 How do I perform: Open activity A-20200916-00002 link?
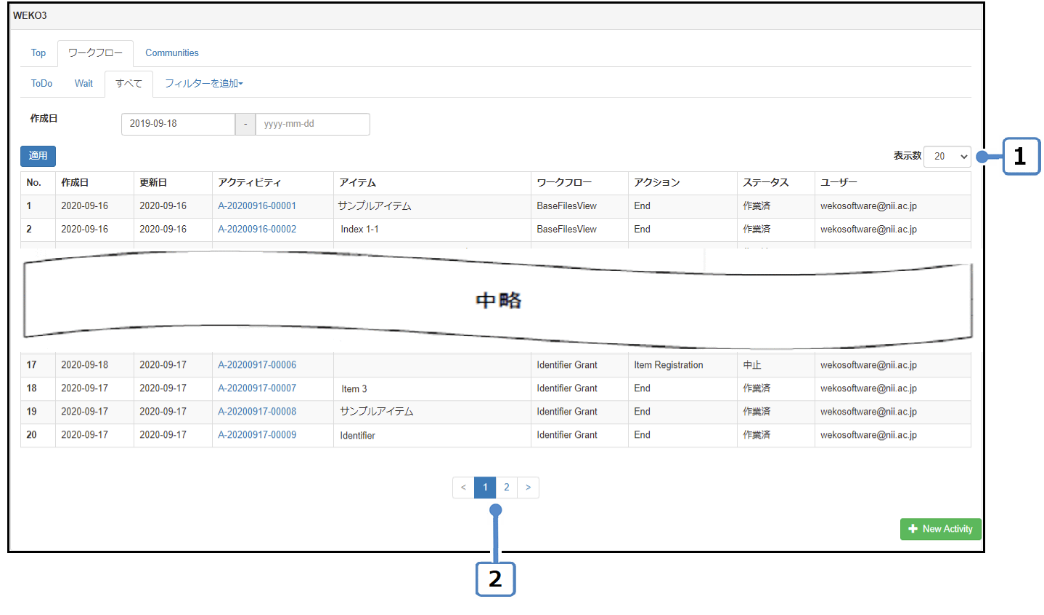coord(257,229)
